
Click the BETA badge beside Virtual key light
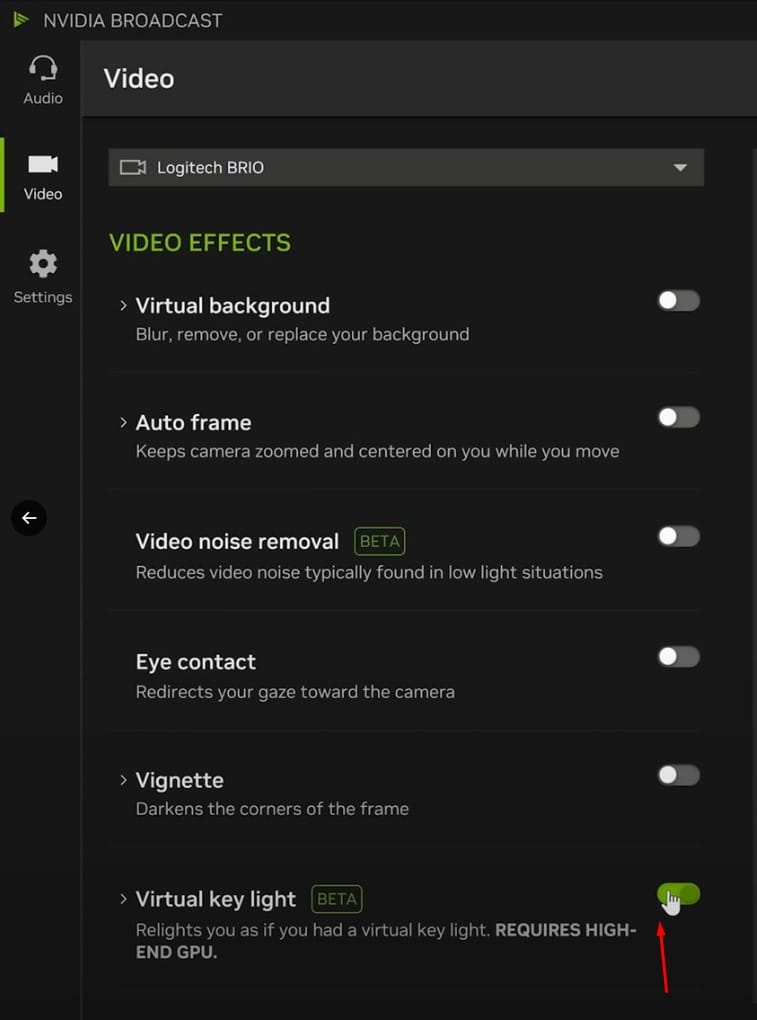[x=336, y=899]
